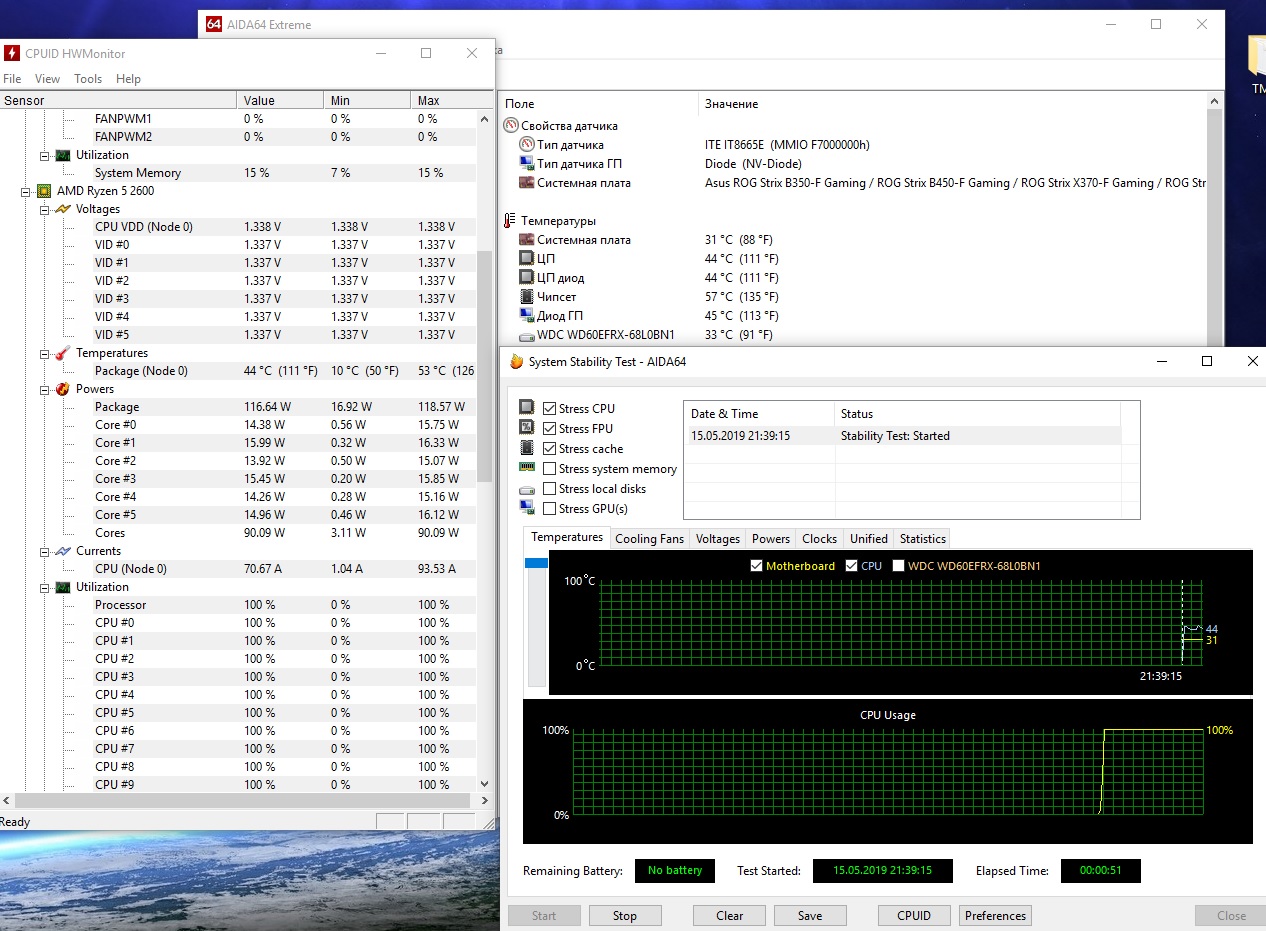
Task: Collapse the Currents tree node
Action: click(44, 551)
